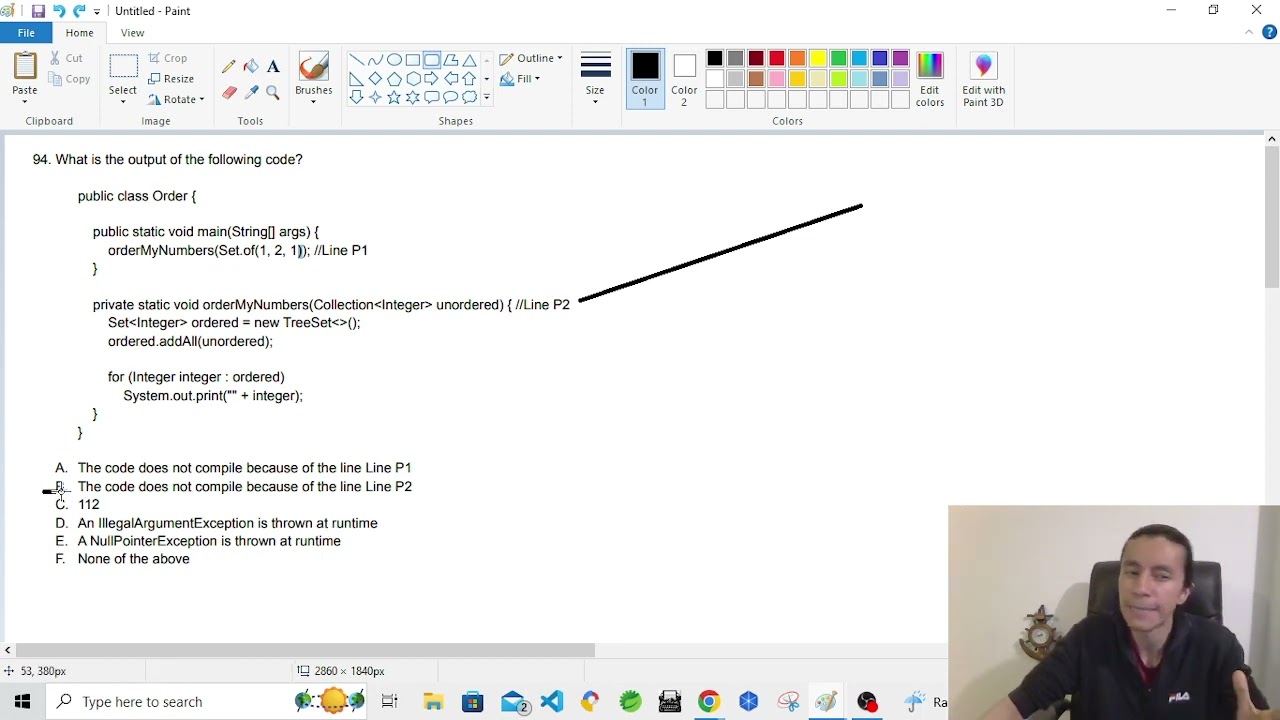This screenshot has height=720, width=1280.
Task: Select the Color picker eyedropper tool
Action: [251, 93]
